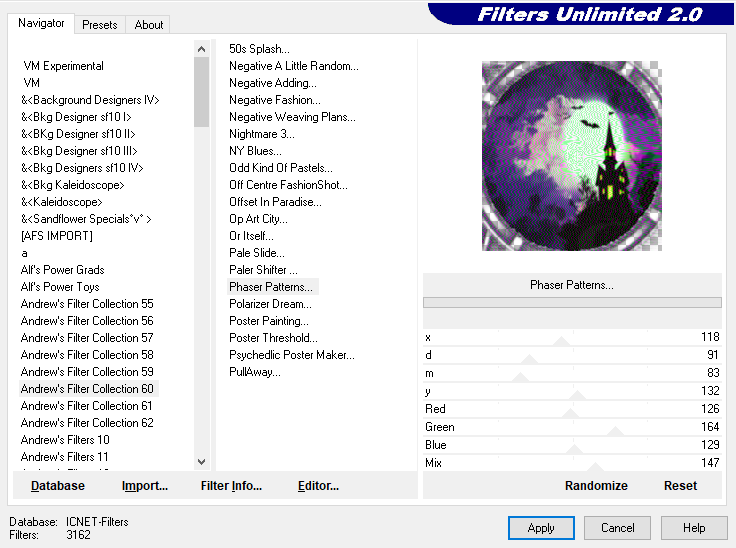
Task: Pick the Psychedlic Poster Maker filter
Action: click(291, 355)
